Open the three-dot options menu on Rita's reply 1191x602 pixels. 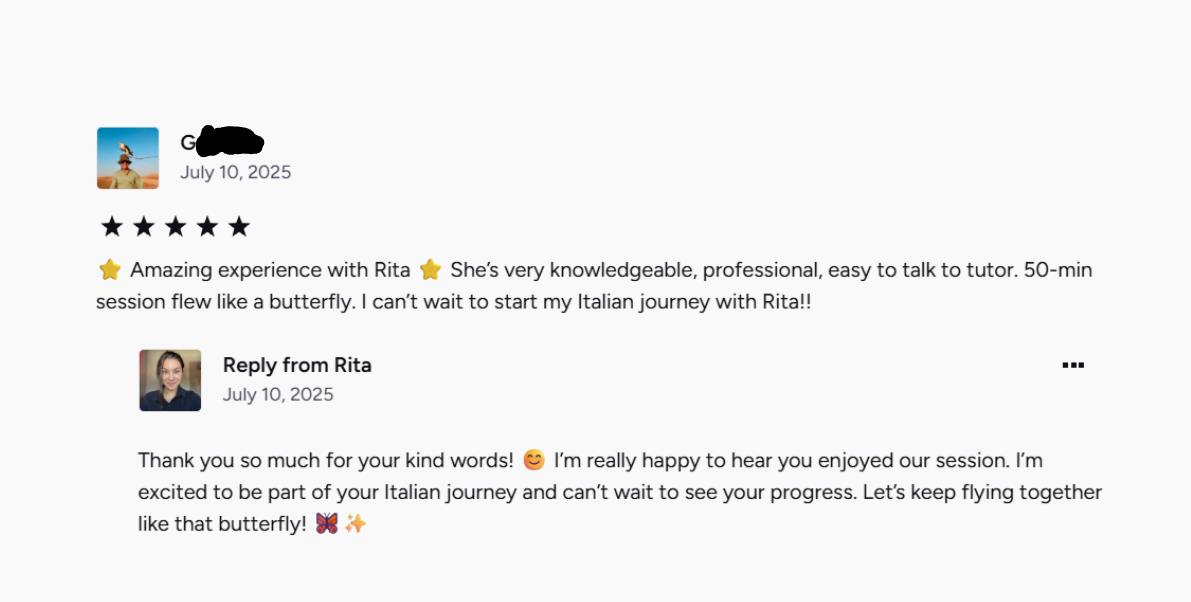pos(1072,365)
